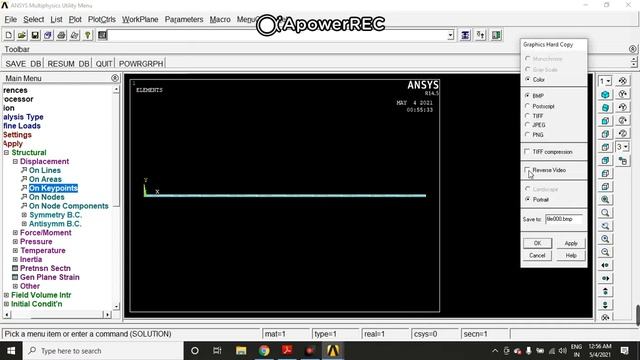
Task: Pan the model down arrow icon
Action: (x=605, y=304)
